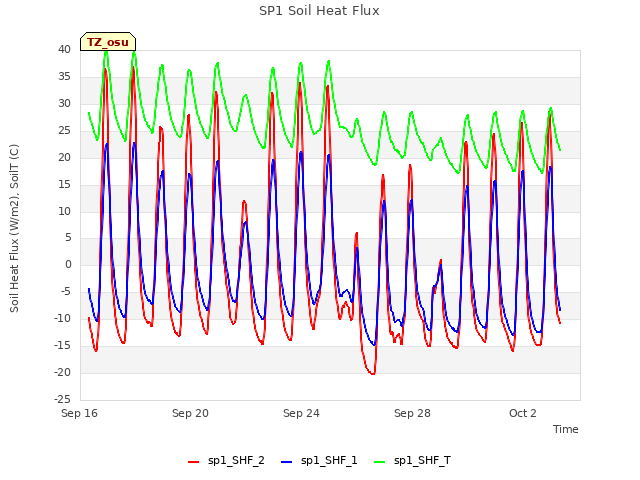Click the 5 y-axis tick label
The height and width of the screenshot is (480, 640).
click(x=68, y=238)
